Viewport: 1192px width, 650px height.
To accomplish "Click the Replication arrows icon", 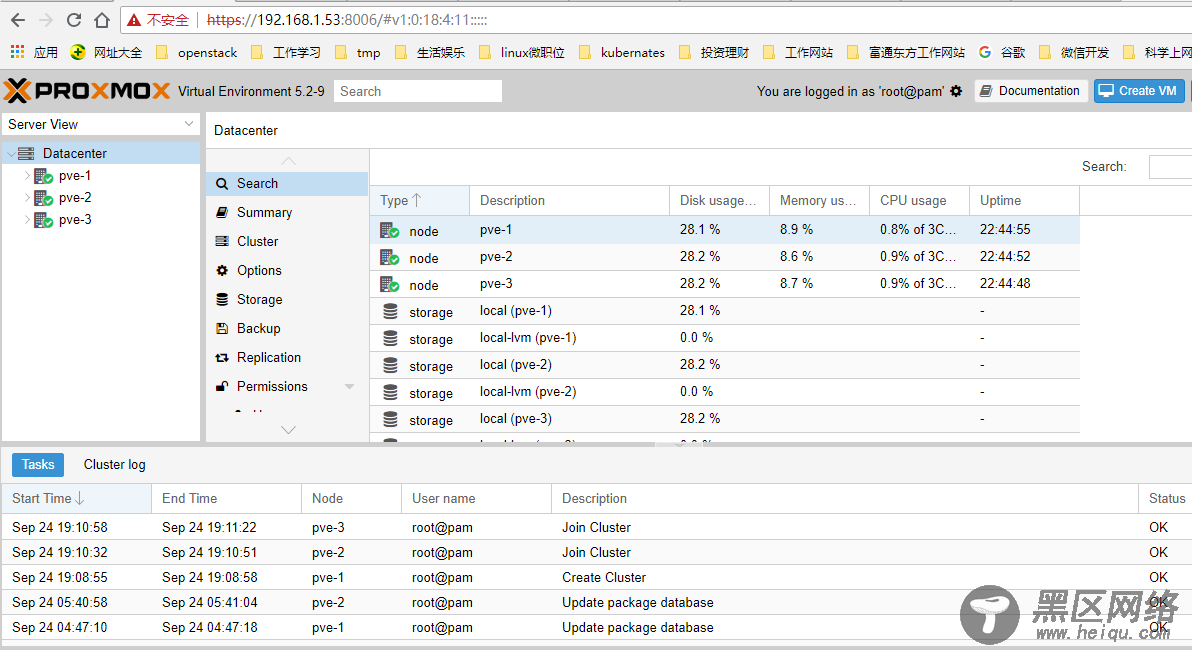I will coord(222,357).
